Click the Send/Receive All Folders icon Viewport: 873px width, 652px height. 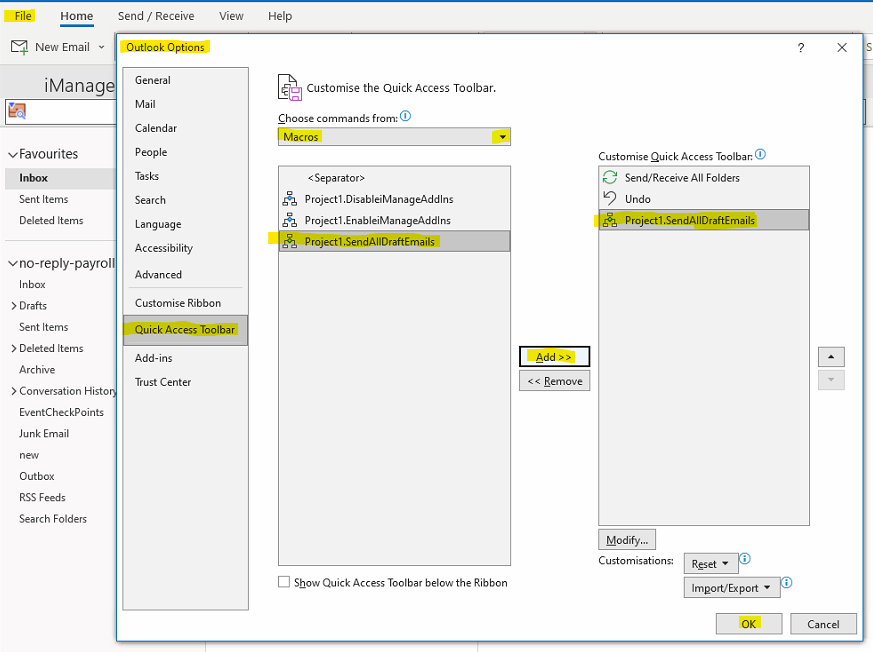click(610, 177)
